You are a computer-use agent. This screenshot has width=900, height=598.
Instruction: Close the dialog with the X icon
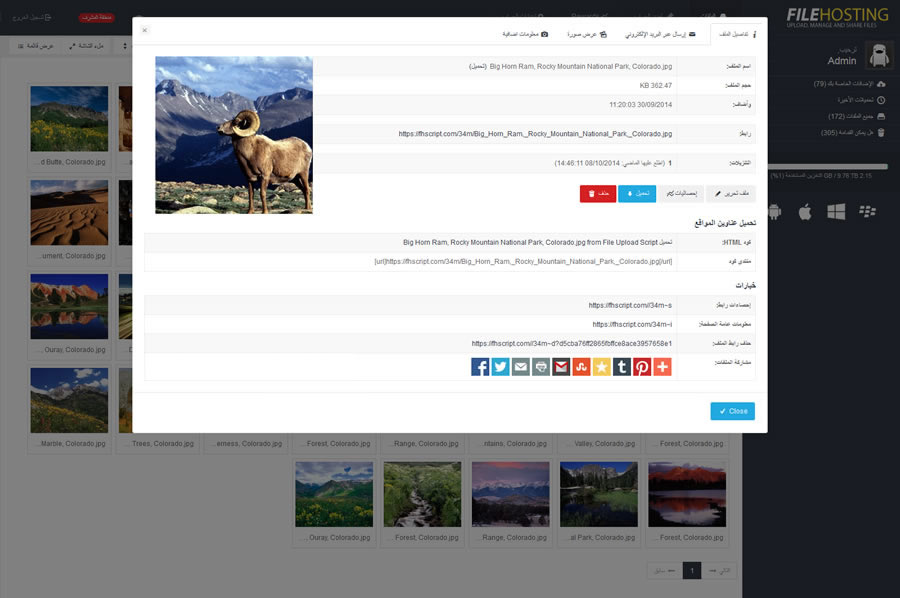145,30
